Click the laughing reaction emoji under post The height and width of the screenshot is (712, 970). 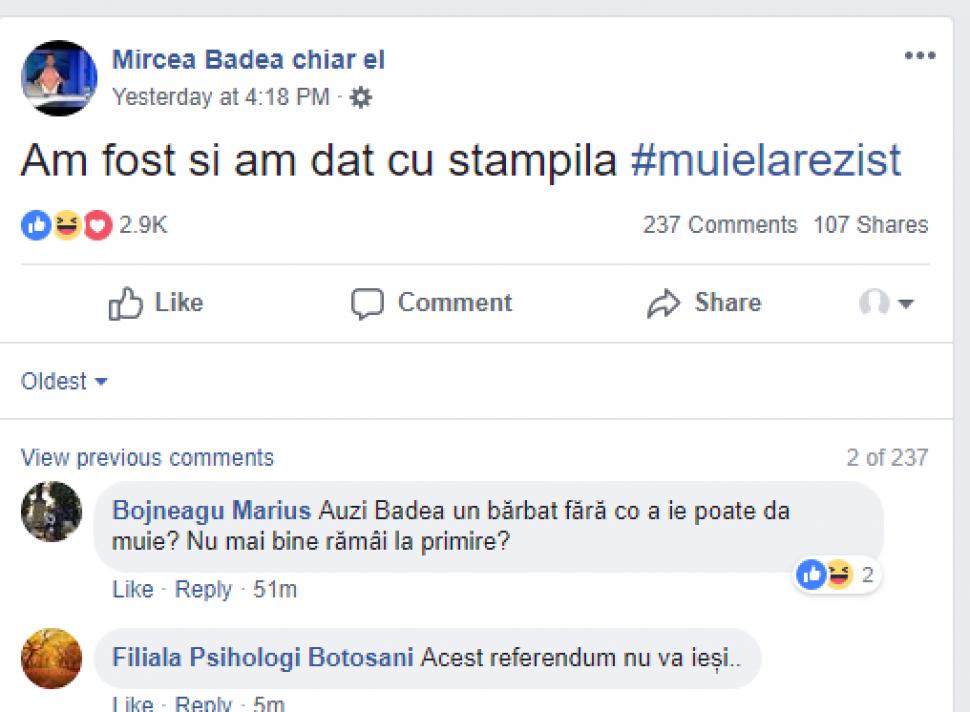(x=66, y=226)
